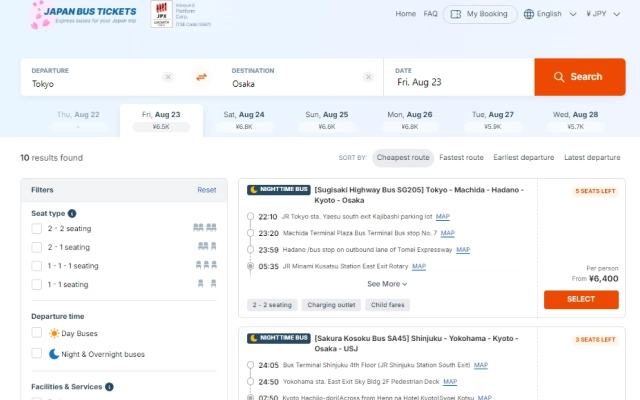
Task: Open the Seat type info icon
Action: point(72,213)
